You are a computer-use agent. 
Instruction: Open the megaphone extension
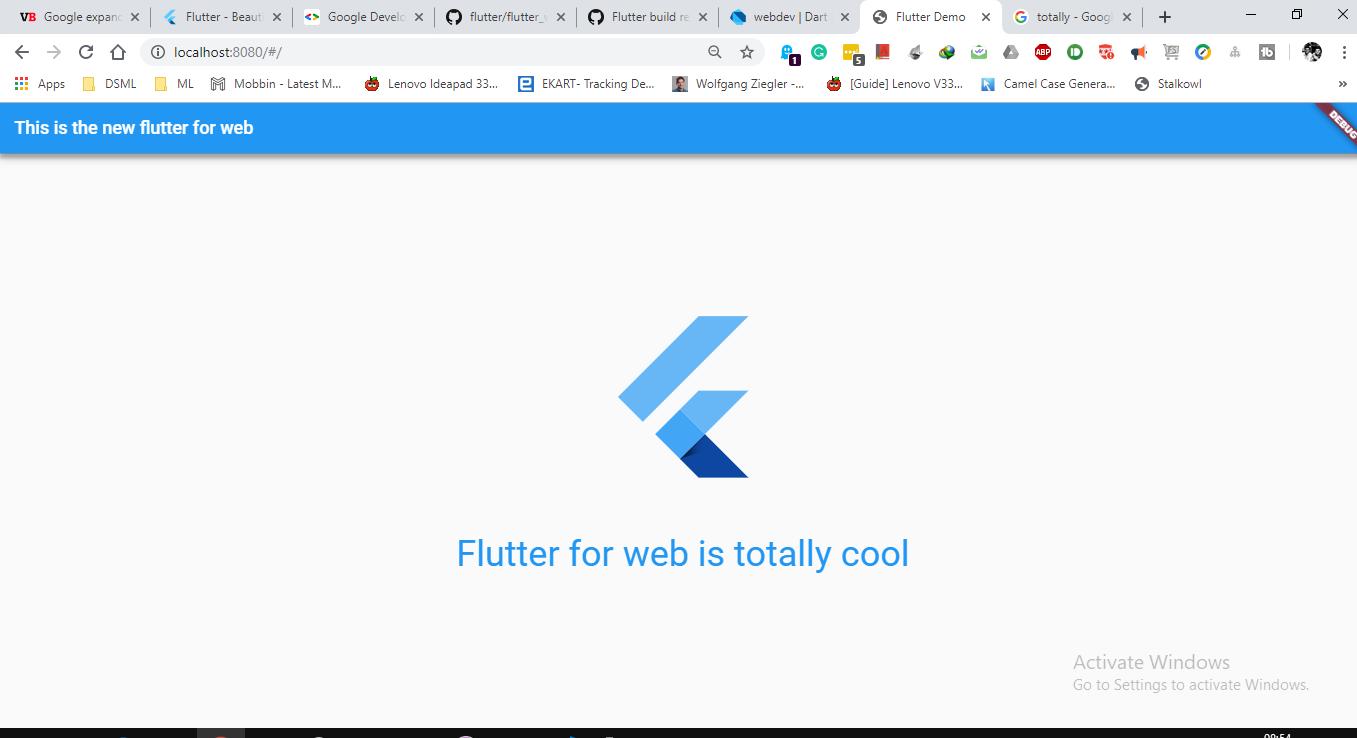(1139, 52)
